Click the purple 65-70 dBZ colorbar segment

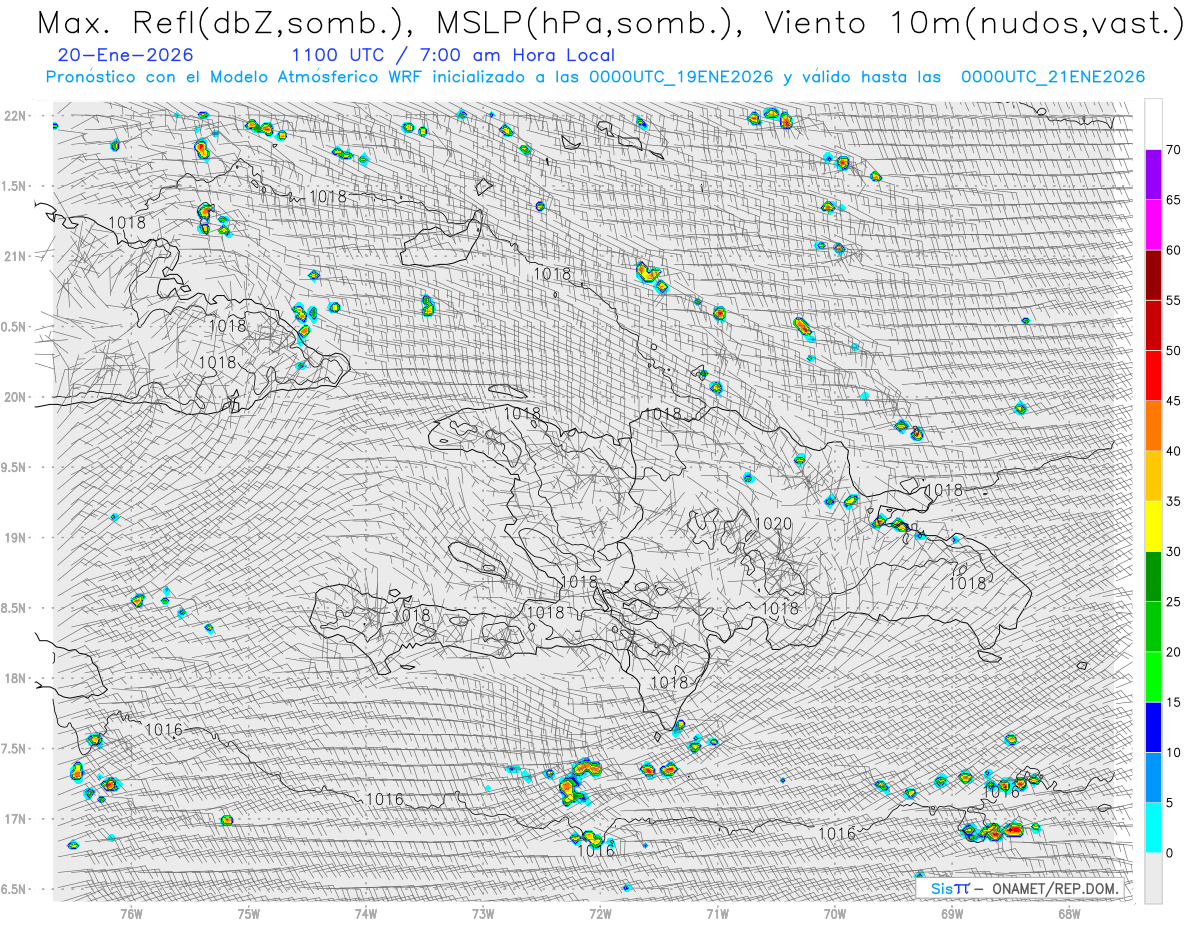1153,175
